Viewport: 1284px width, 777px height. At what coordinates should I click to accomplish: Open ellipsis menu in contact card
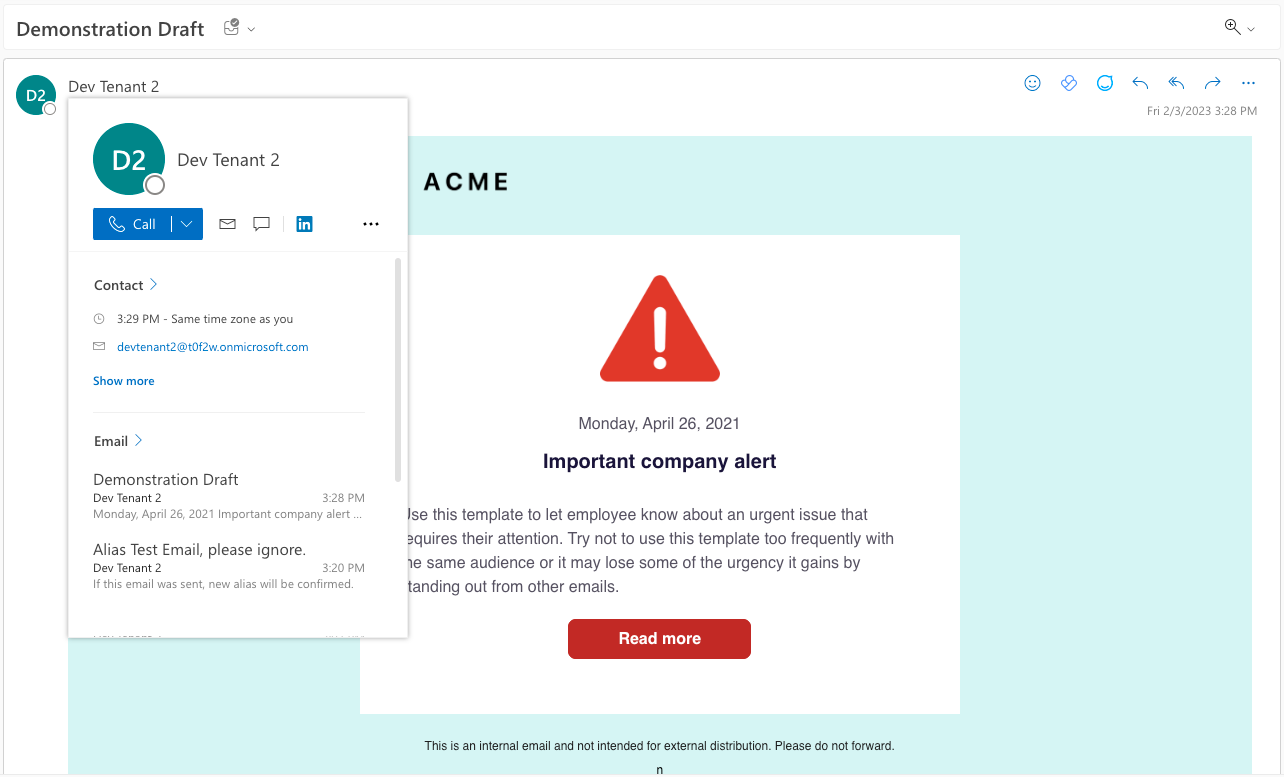pos(371,224)
